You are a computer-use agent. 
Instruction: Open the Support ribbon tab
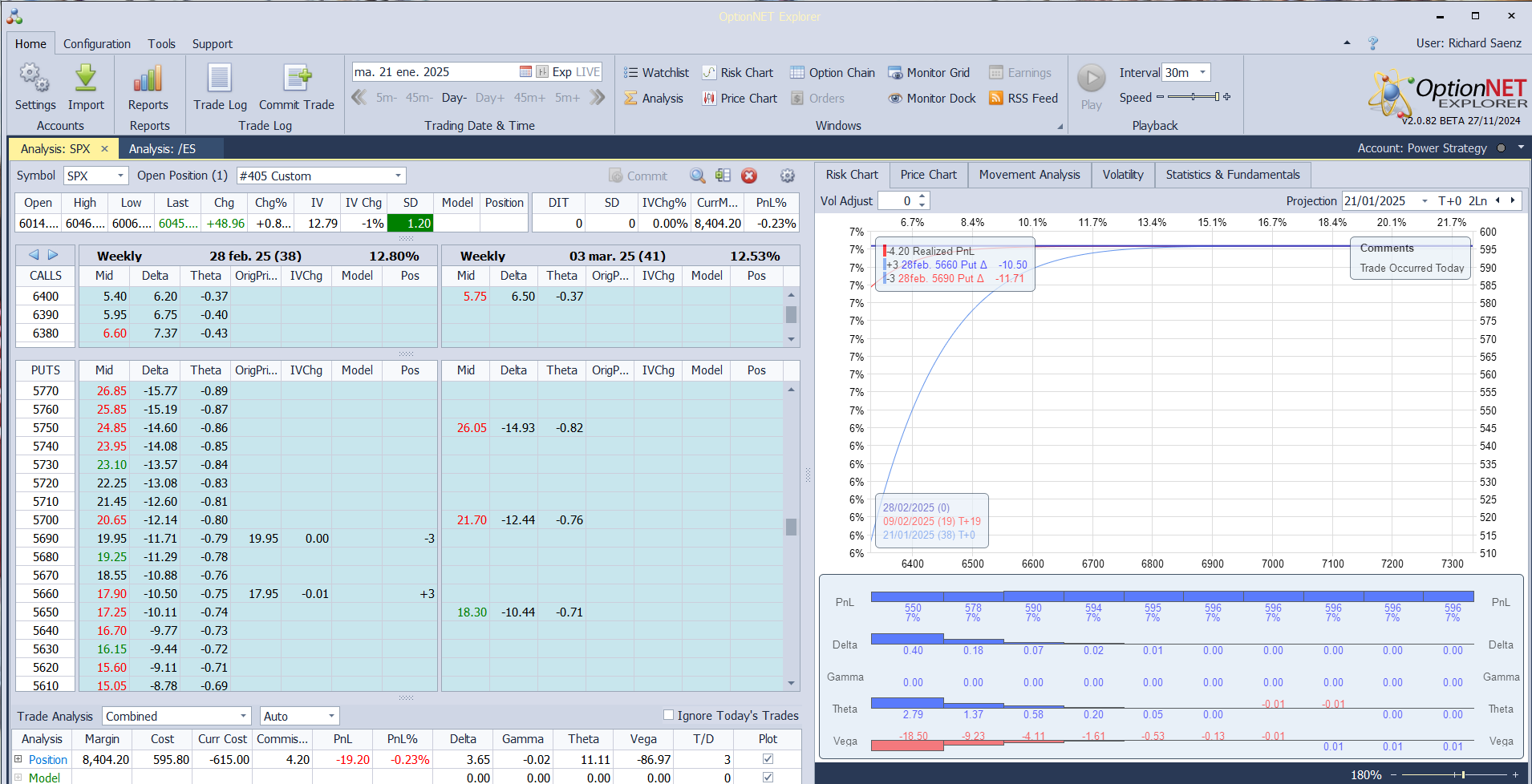pos(212,44)
